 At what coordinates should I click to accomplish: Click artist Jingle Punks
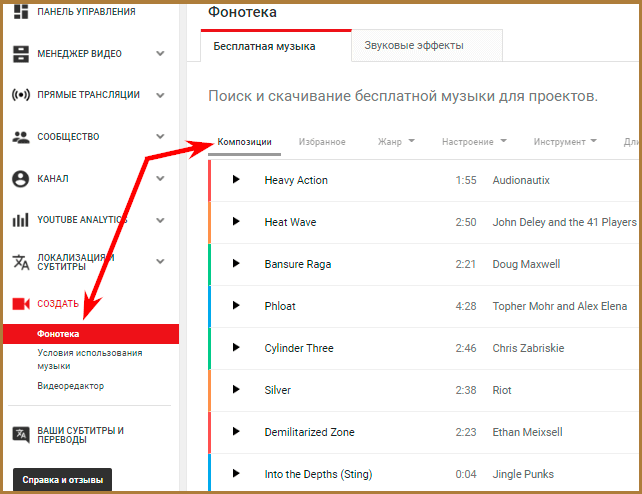pyautogui.click(x=523, y=474)
